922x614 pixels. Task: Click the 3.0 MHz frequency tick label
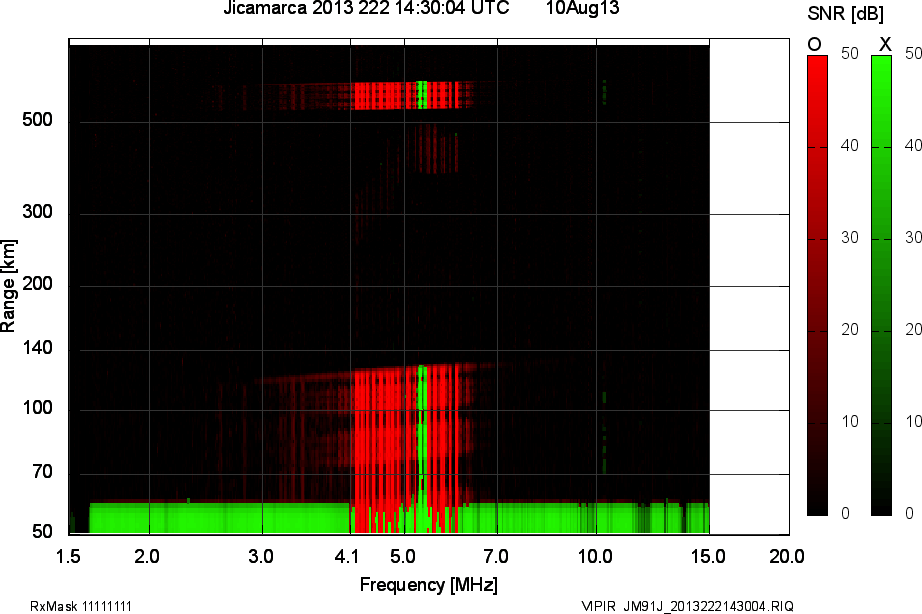point(260,556)
